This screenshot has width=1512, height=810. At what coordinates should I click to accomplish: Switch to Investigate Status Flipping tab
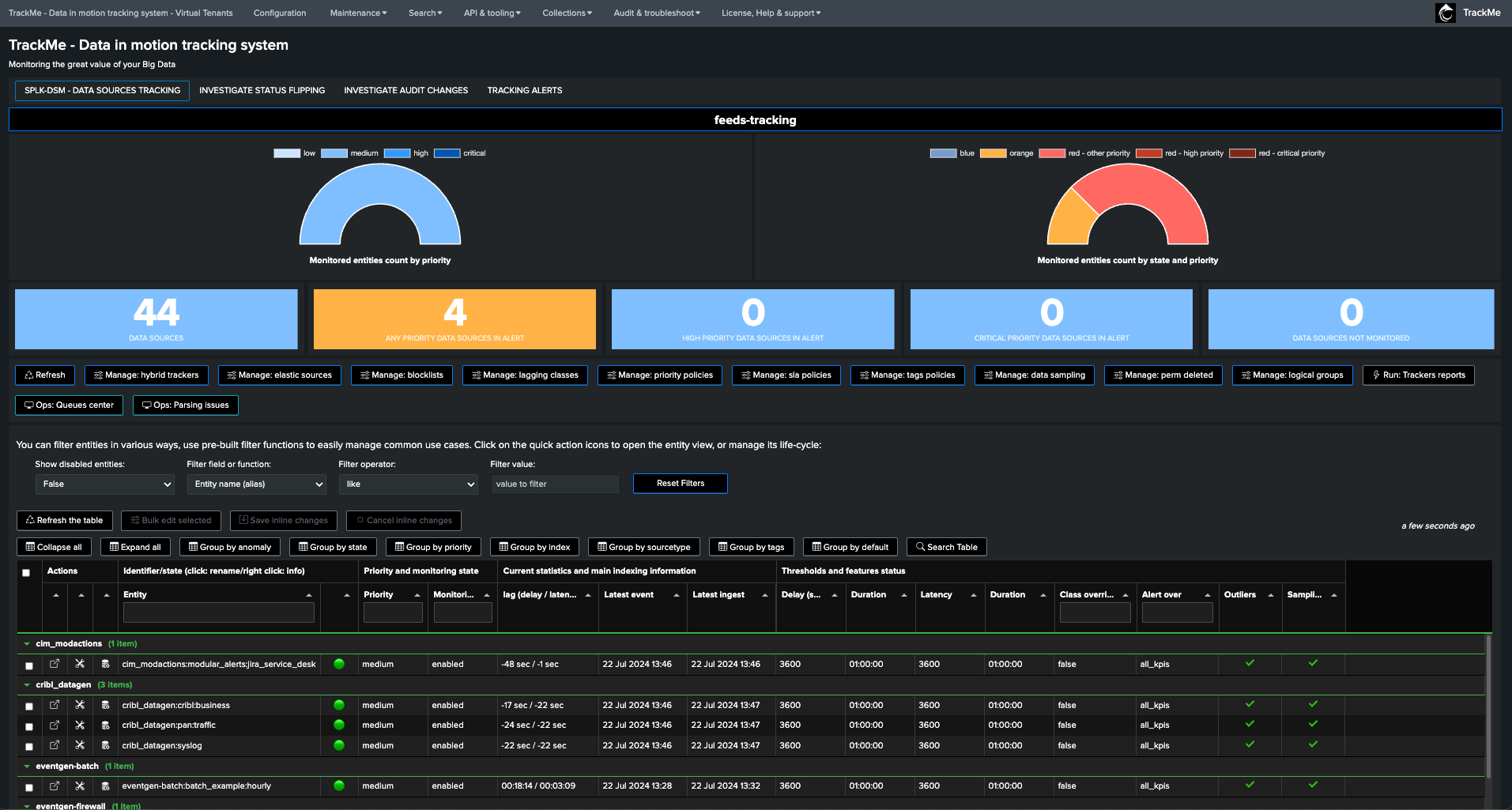[x=262, y=90]
